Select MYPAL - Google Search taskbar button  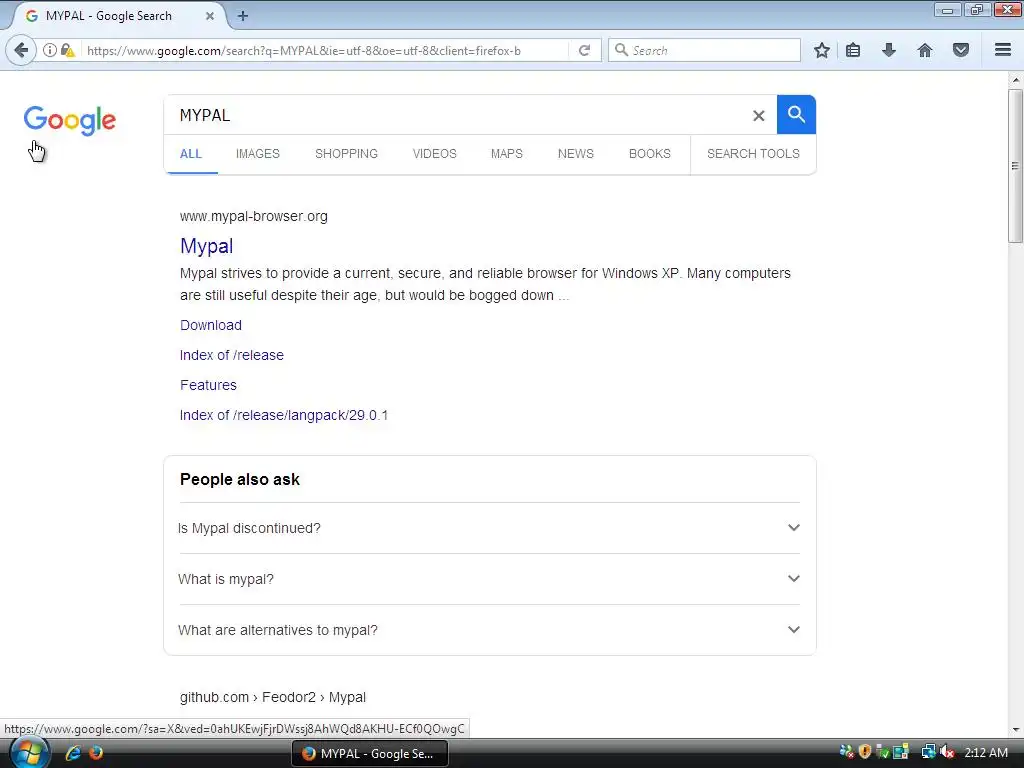click(x=370, y=753)
